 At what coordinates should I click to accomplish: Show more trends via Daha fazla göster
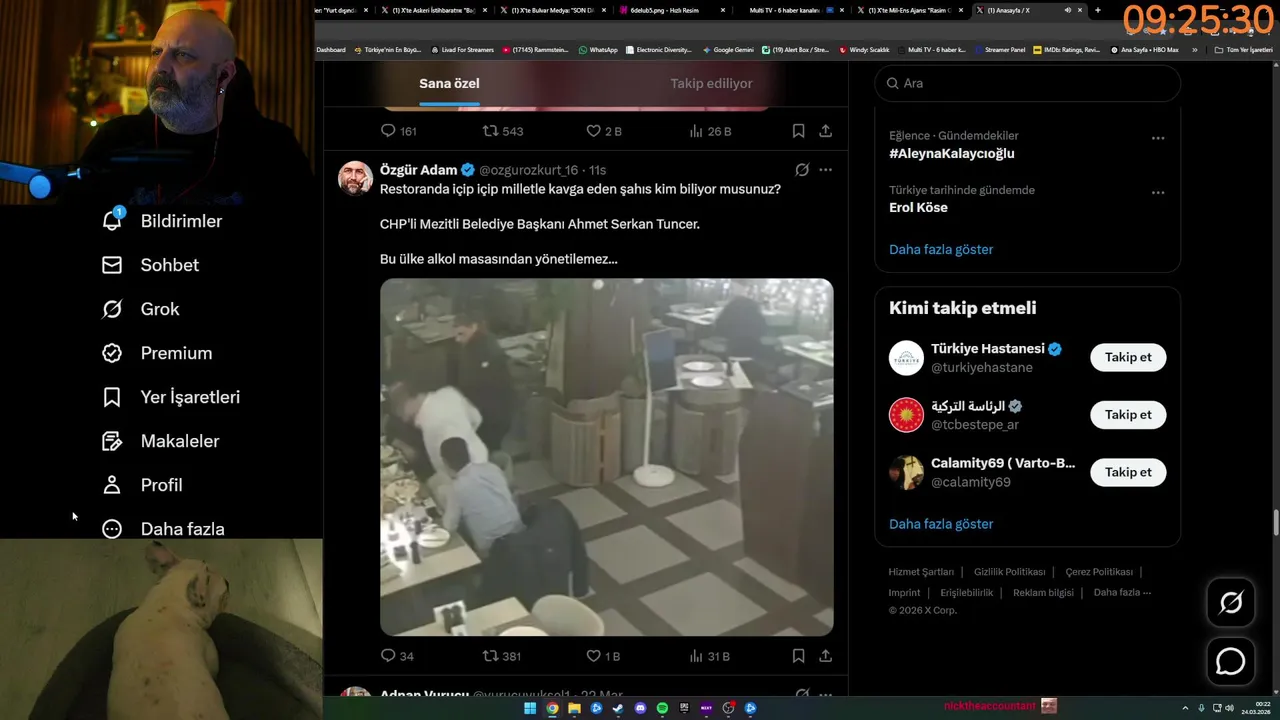pos(941,249)
